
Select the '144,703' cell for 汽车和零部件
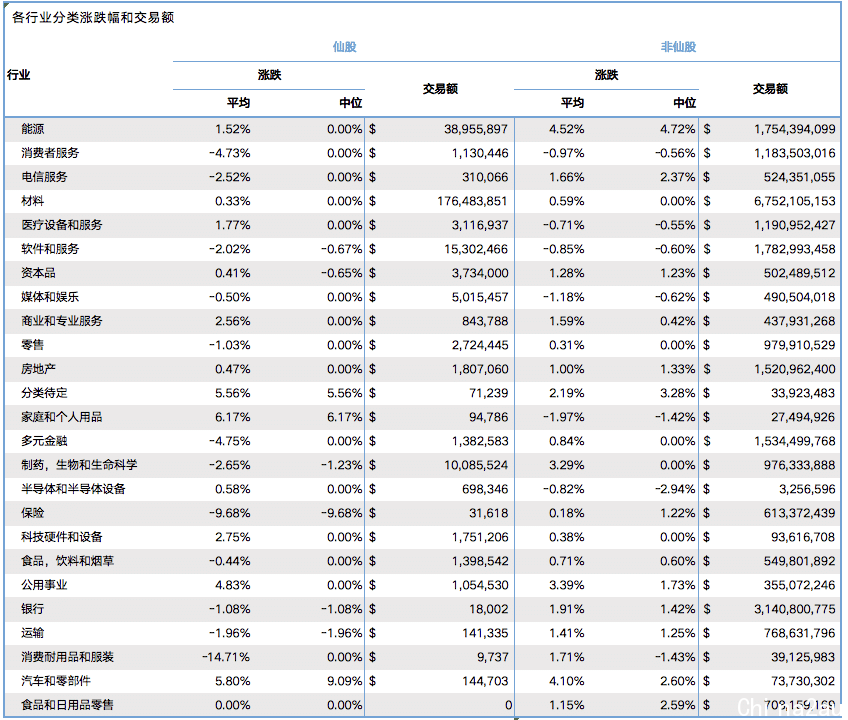pyautogui.click(x=485, y=681)
